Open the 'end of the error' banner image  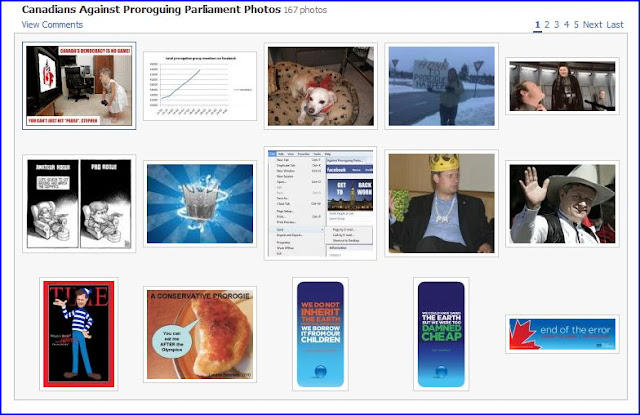pos(562,334)
